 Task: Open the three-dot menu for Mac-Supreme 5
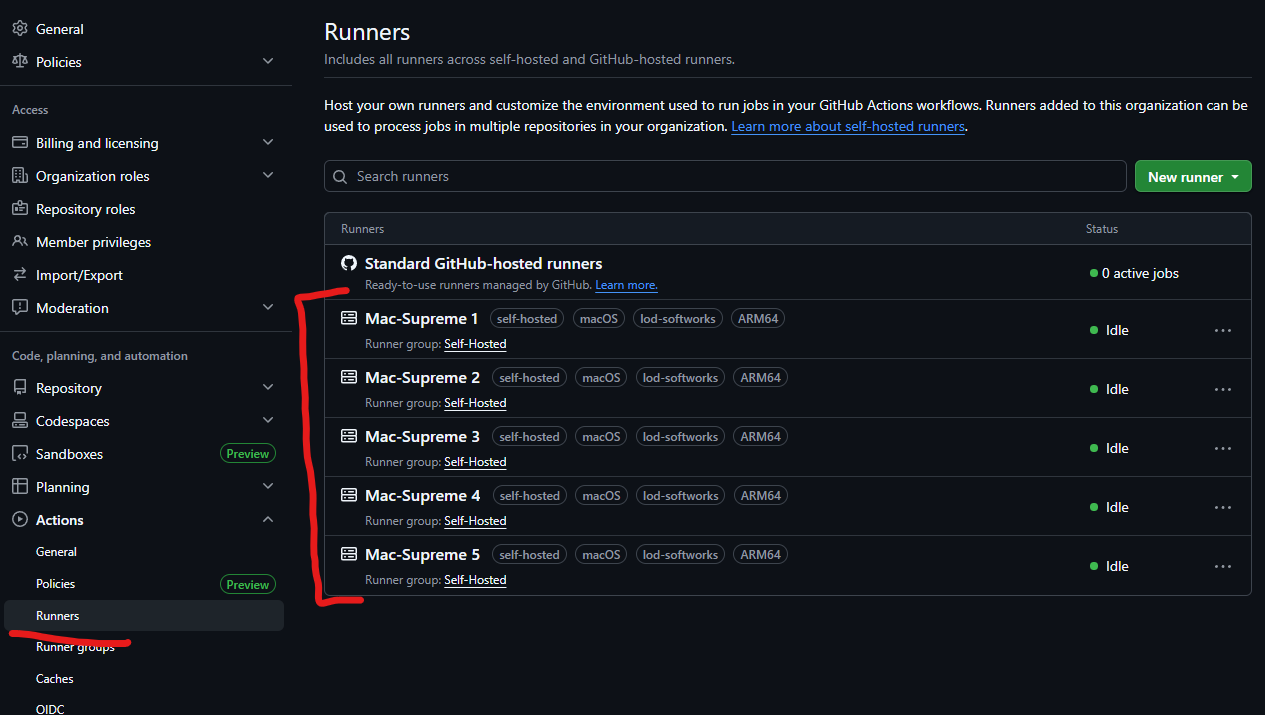point(1223,566)
